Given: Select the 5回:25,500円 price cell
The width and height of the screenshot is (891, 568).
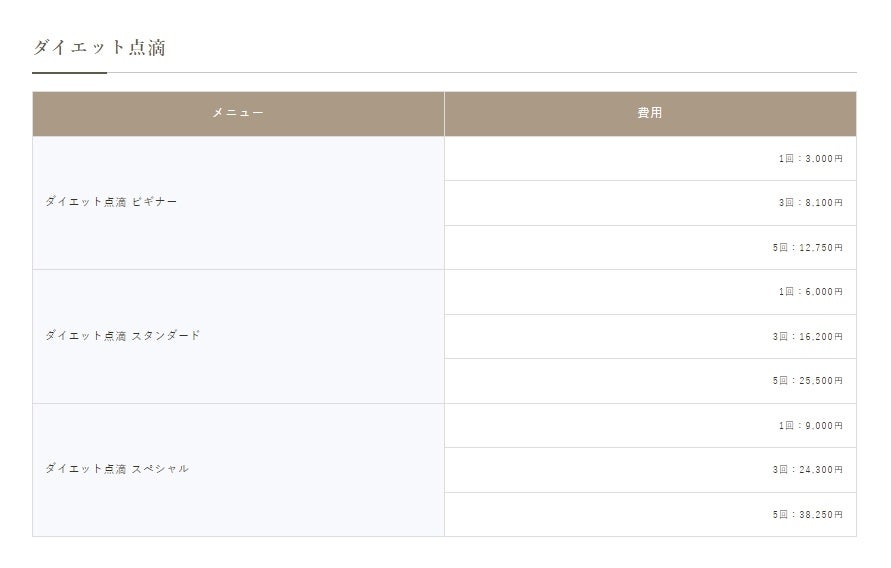Looking at the screenshot, I should (x=650, y=381).
